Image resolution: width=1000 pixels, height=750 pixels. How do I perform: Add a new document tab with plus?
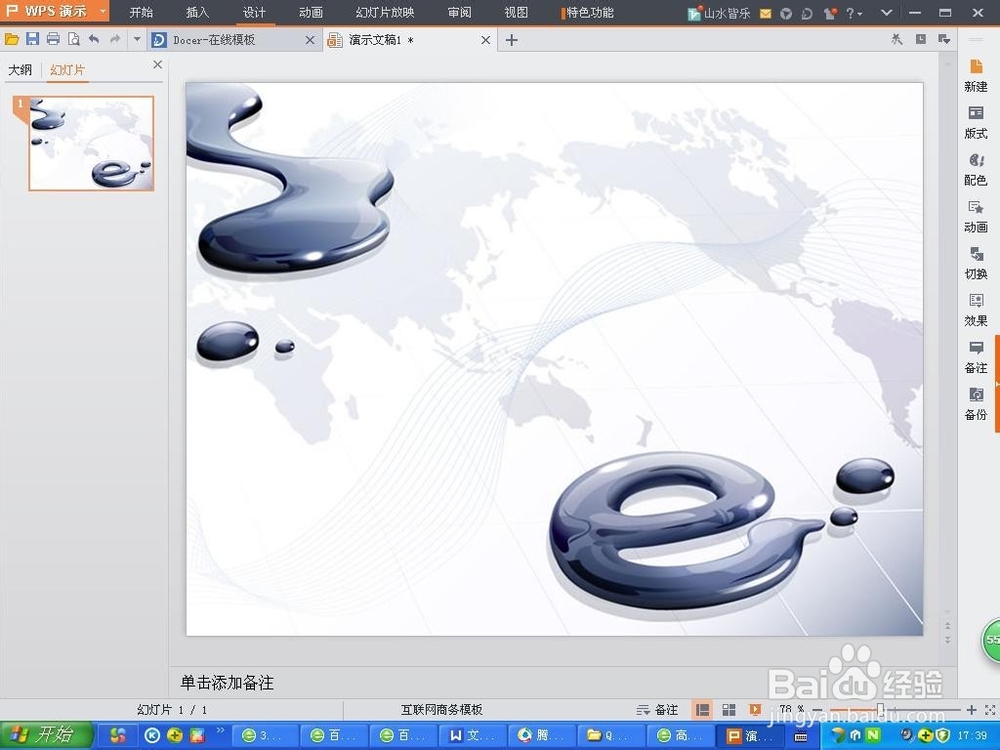[511, 40]
